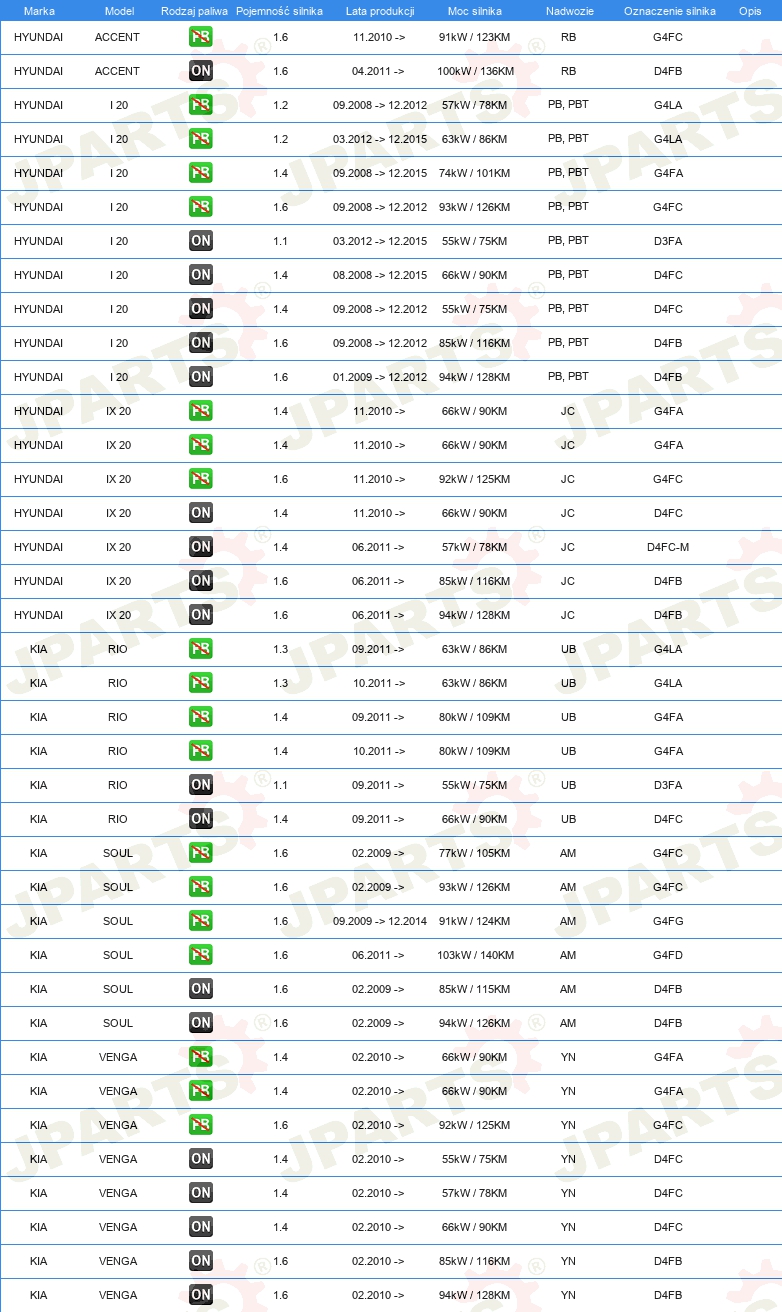Viewport: 782px width, 1312px height.
Task: Click body code YN in Venga 75KM row
Action: [x=568, y=1159]
